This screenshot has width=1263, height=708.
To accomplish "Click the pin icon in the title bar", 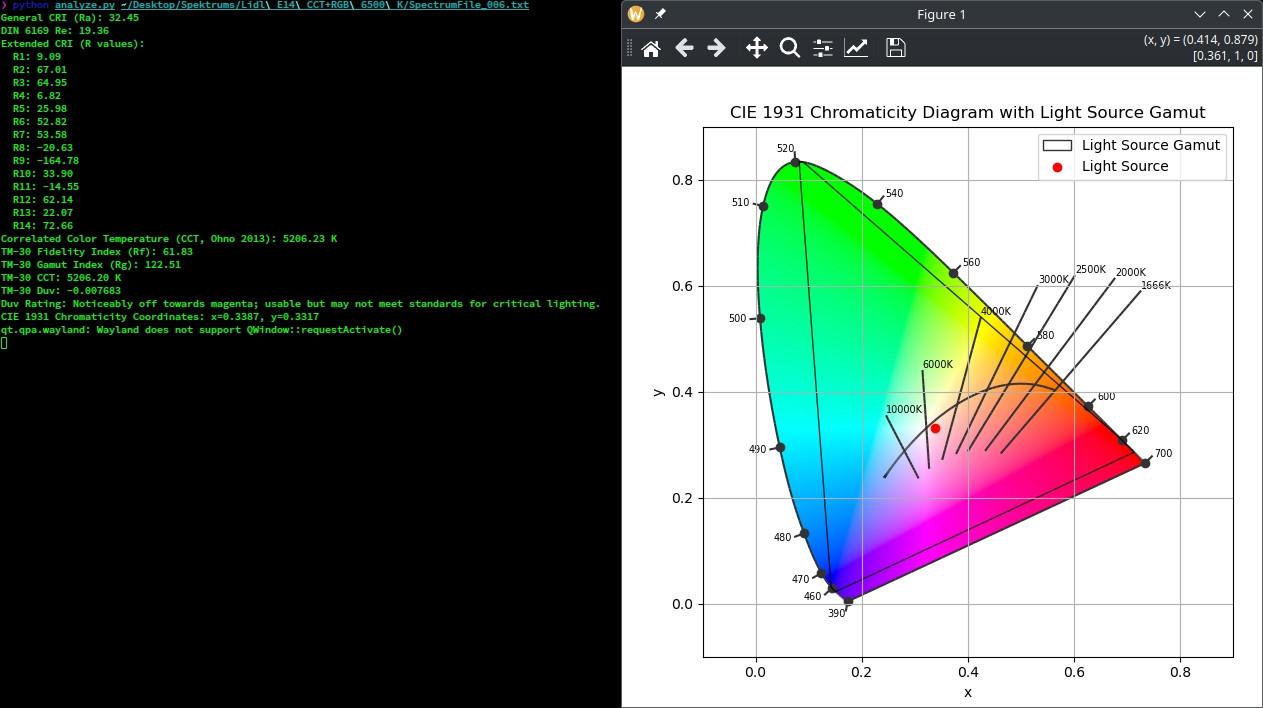I will pyautogui.click(x=660, y=14).
